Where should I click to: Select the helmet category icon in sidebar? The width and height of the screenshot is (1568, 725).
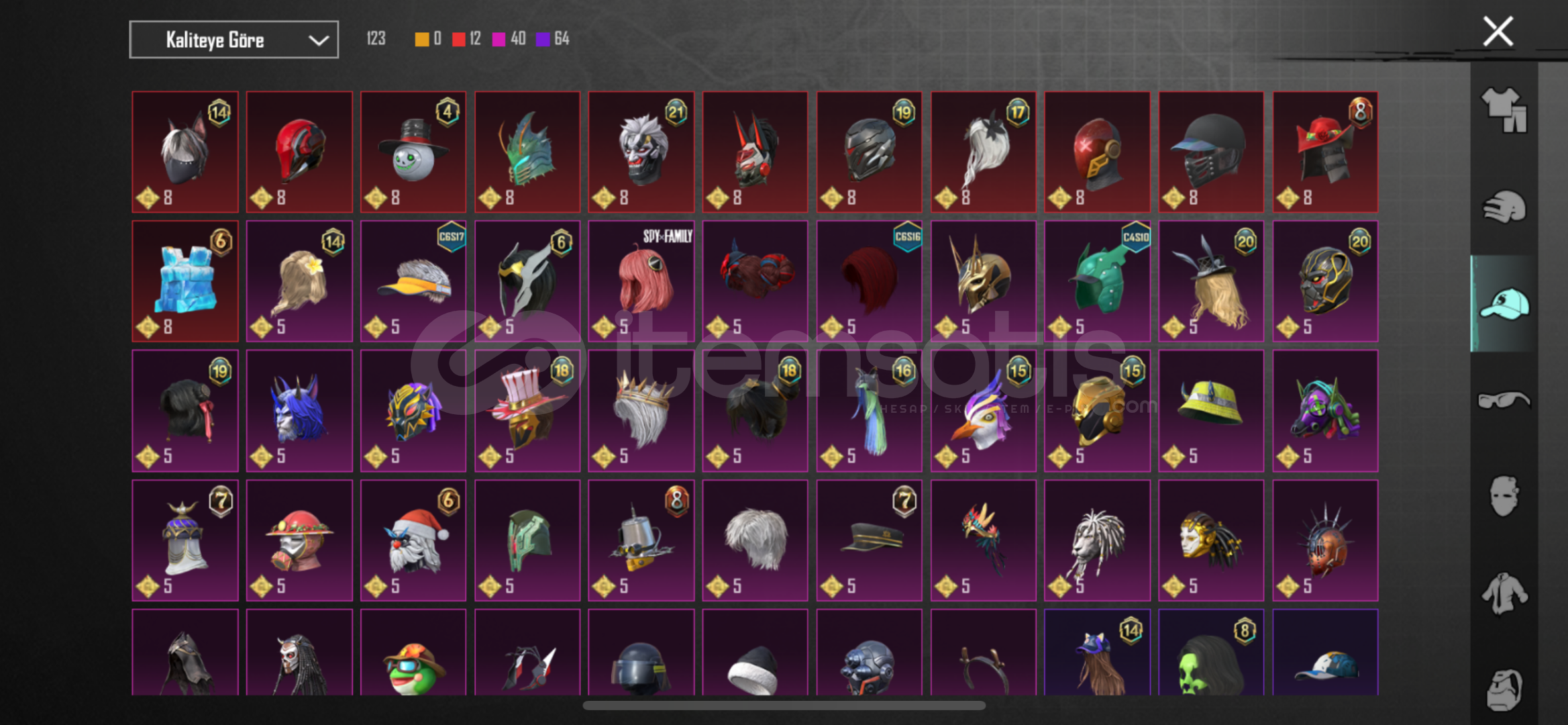coord(1504,207)
